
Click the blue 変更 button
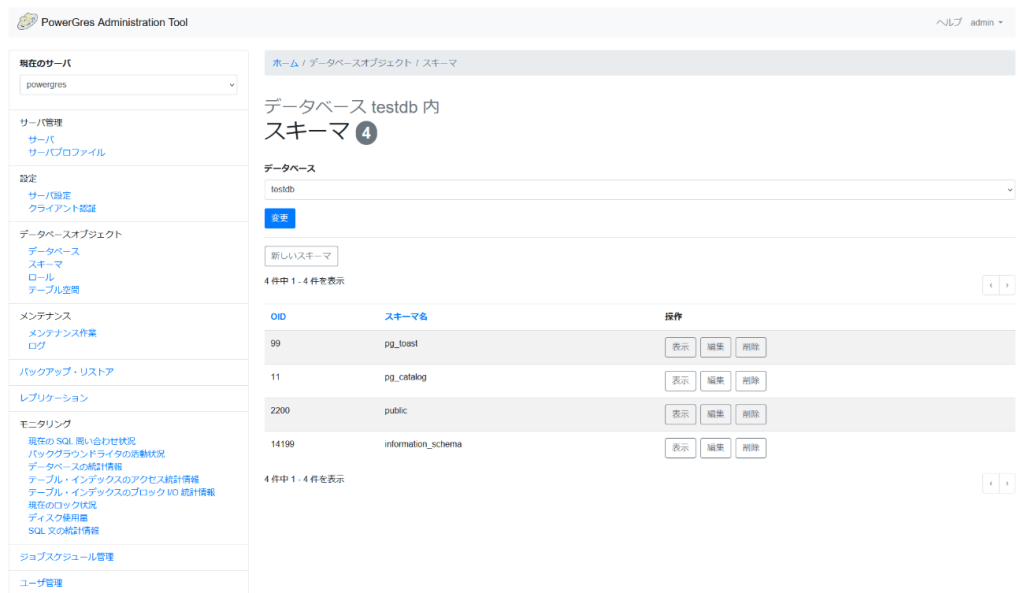[x=280, y=218]
